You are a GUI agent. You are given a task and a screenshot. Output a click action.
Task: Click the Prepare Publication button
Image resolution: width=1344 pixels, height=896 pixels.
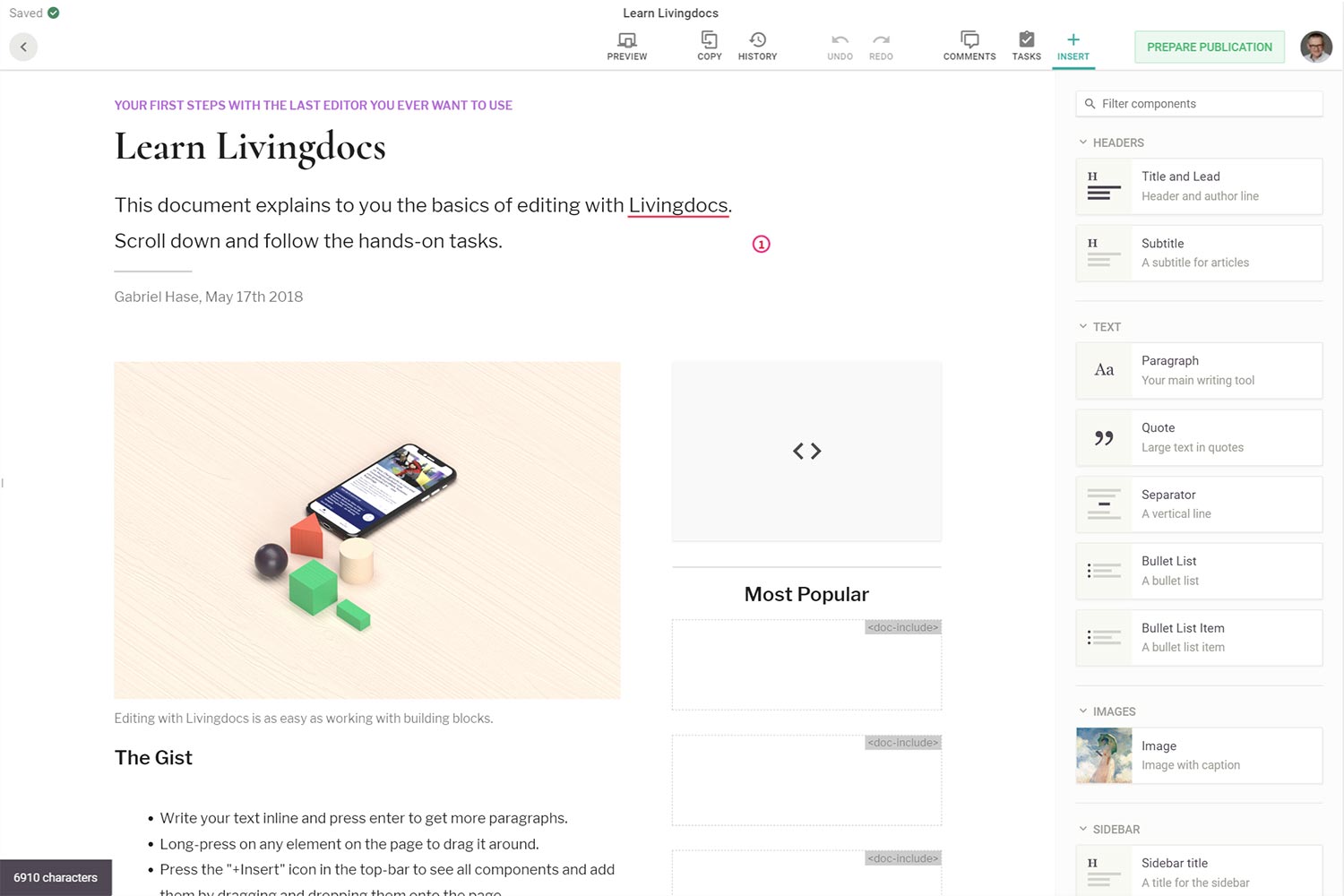[1209, 47]
